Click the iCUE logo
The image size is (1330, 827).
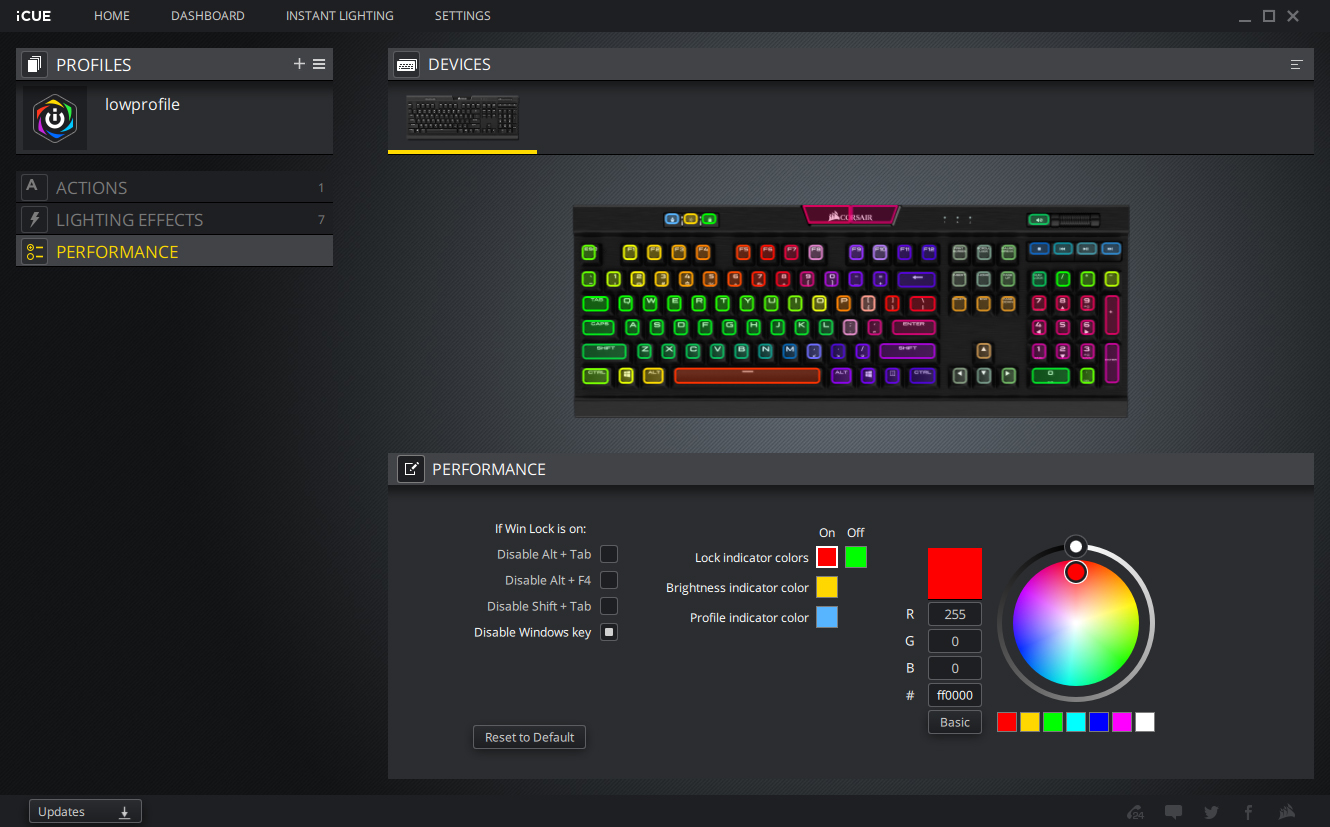tap(33, 16)
